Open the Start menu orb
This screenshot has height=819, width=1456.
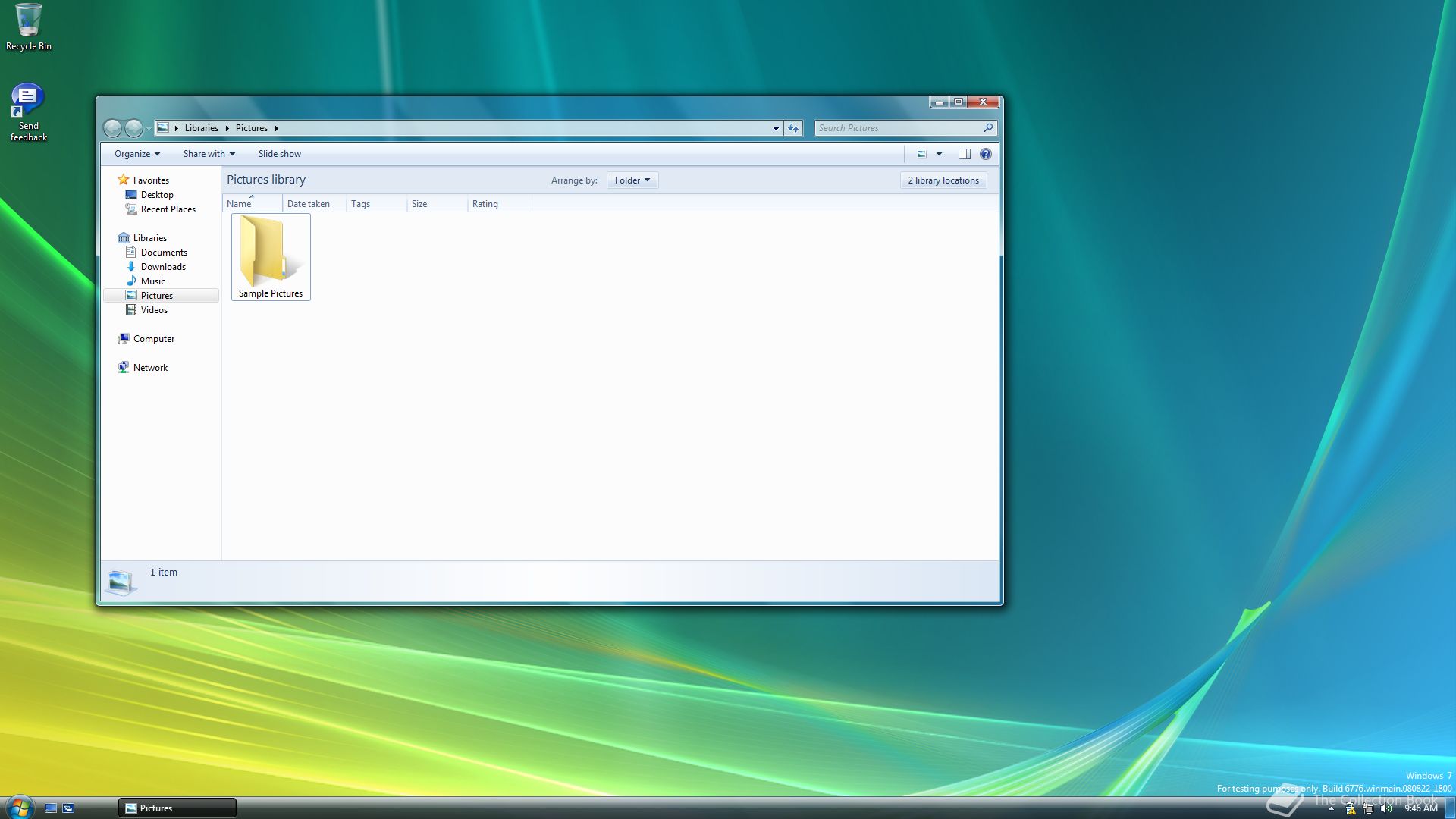(x=19, y=807)
